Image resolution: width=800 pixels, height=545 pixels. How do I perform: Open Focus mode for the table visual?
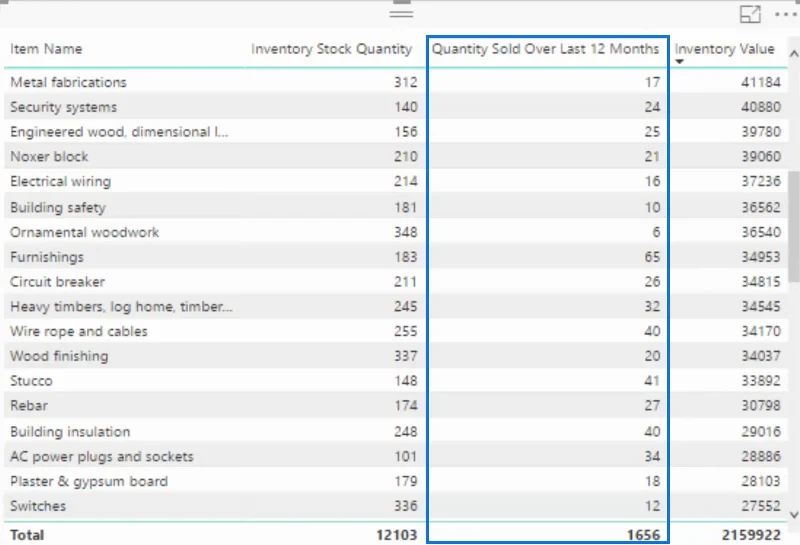point(750,14)
